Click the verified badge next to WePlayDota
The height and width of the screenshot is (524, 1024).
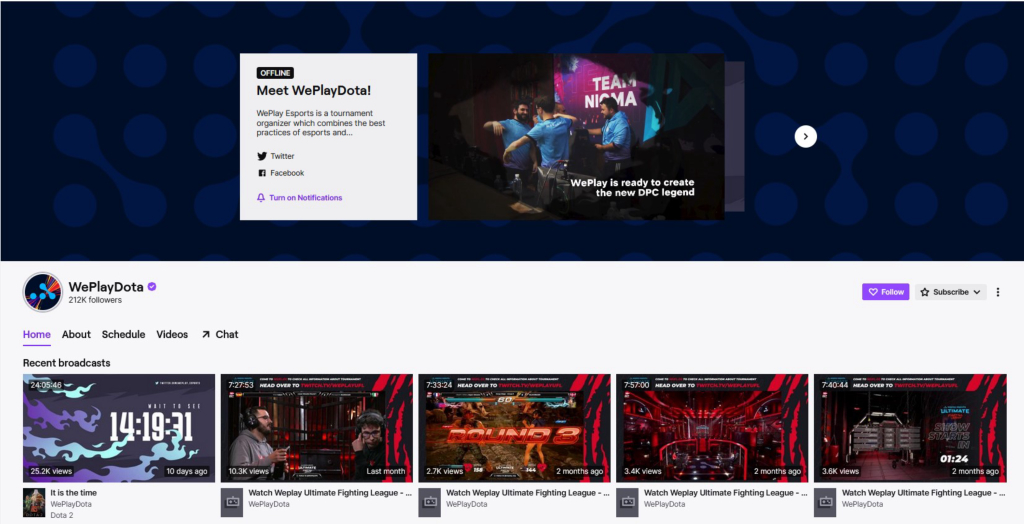click(152, 286)
